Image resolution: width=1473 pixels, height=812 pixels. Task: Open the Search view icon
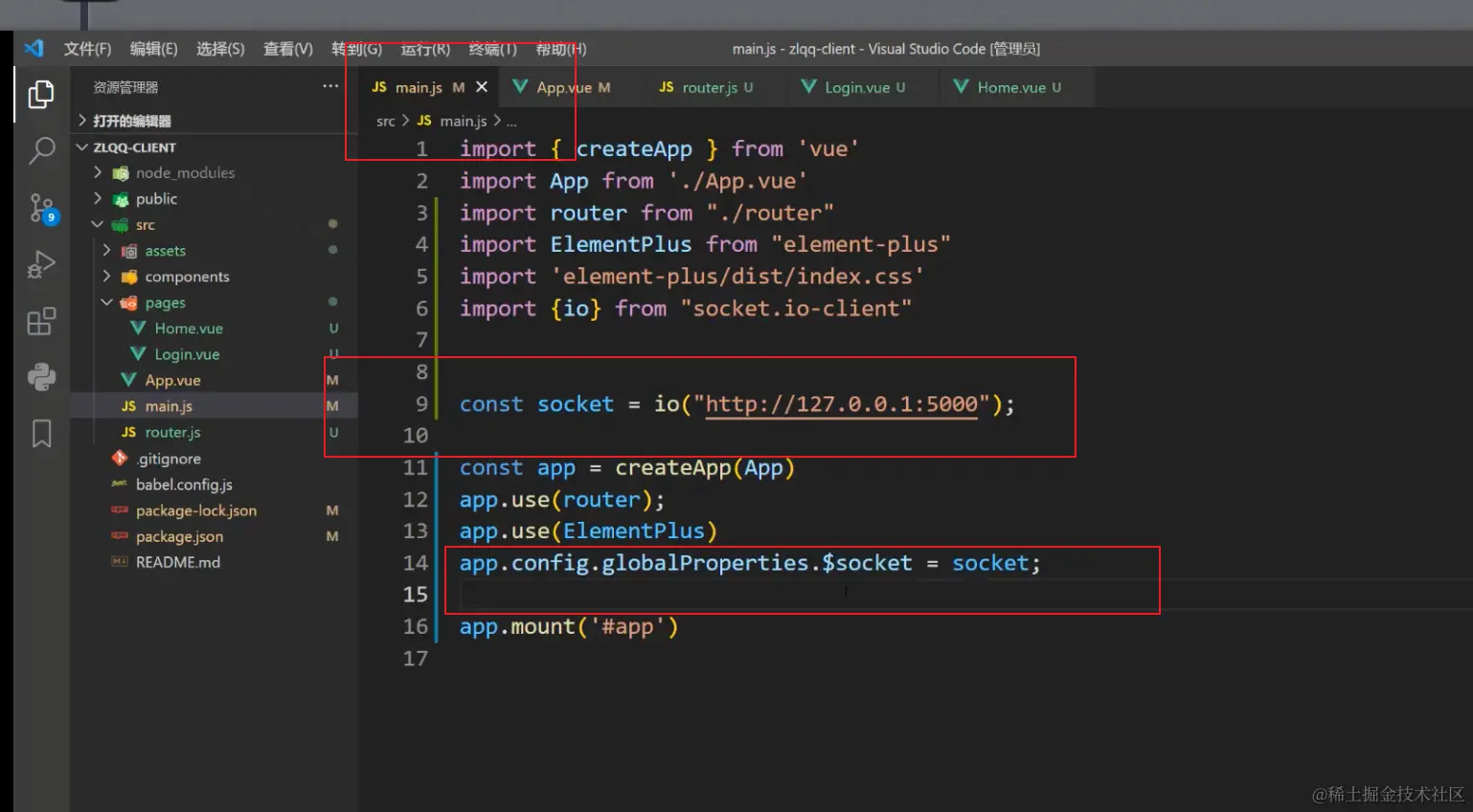tap(41, 150)
